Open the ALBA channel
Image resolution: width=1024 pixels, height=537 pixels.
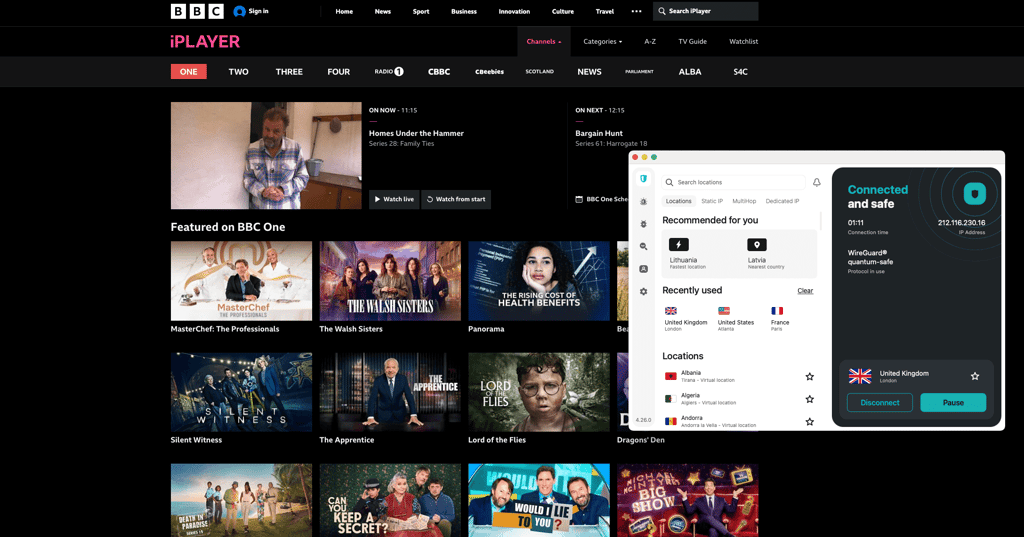click(690, 72)
